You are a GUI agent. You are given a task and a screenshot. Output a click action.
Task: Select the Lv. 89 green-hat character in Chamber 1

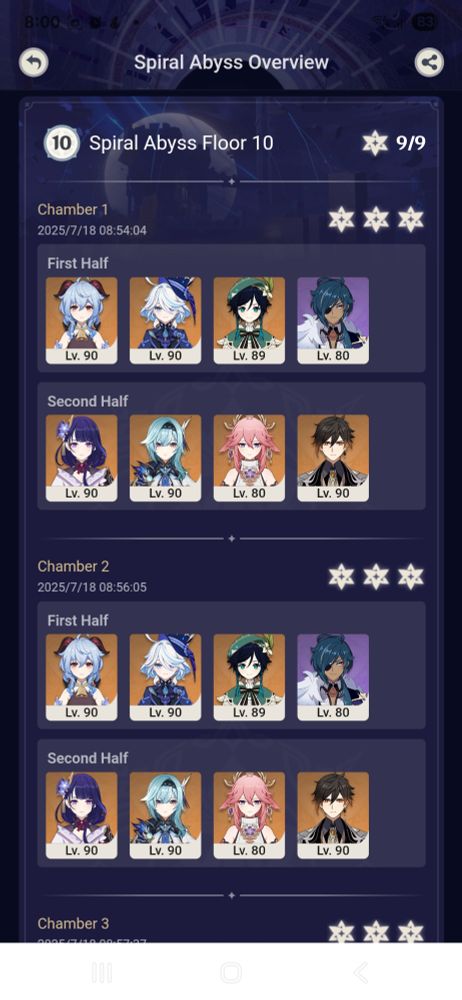249,320
